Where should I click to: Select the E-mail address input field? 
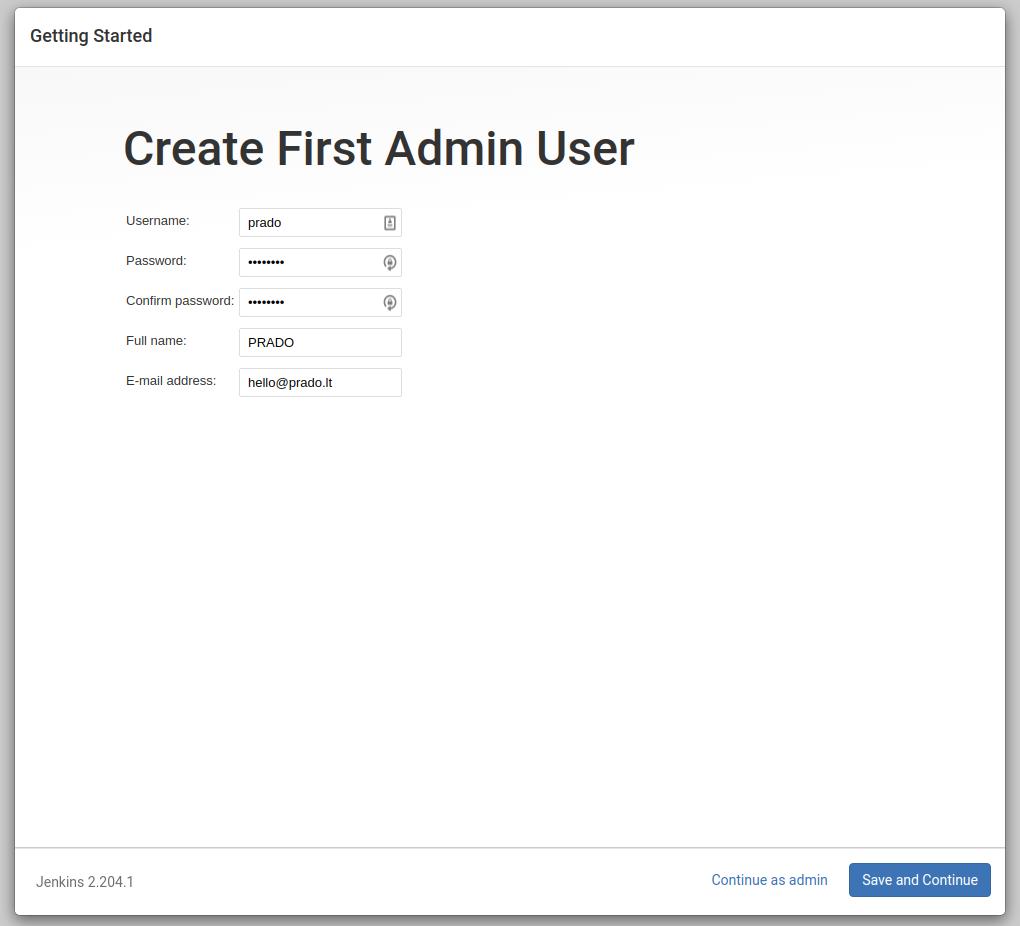[320, 383]
